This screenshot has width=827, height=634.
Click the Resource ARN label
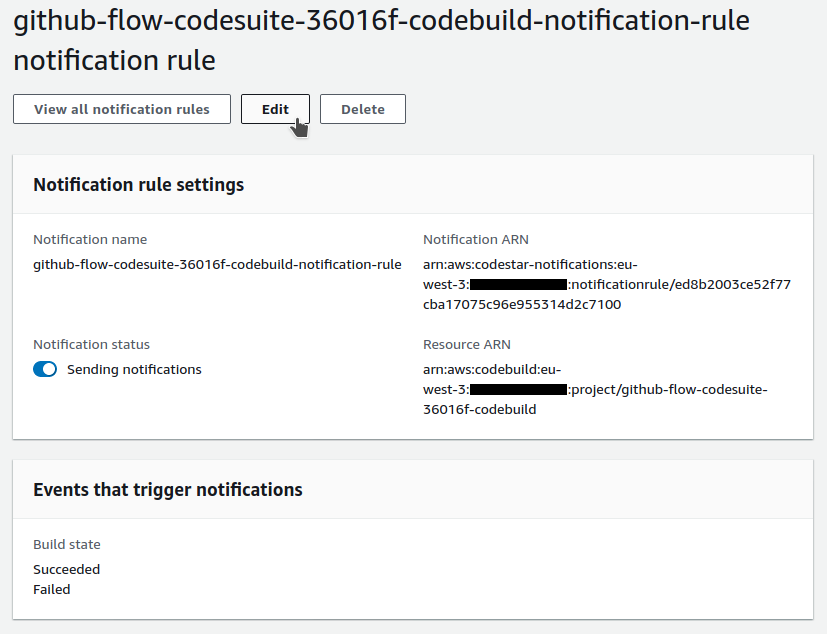[467, 344]
